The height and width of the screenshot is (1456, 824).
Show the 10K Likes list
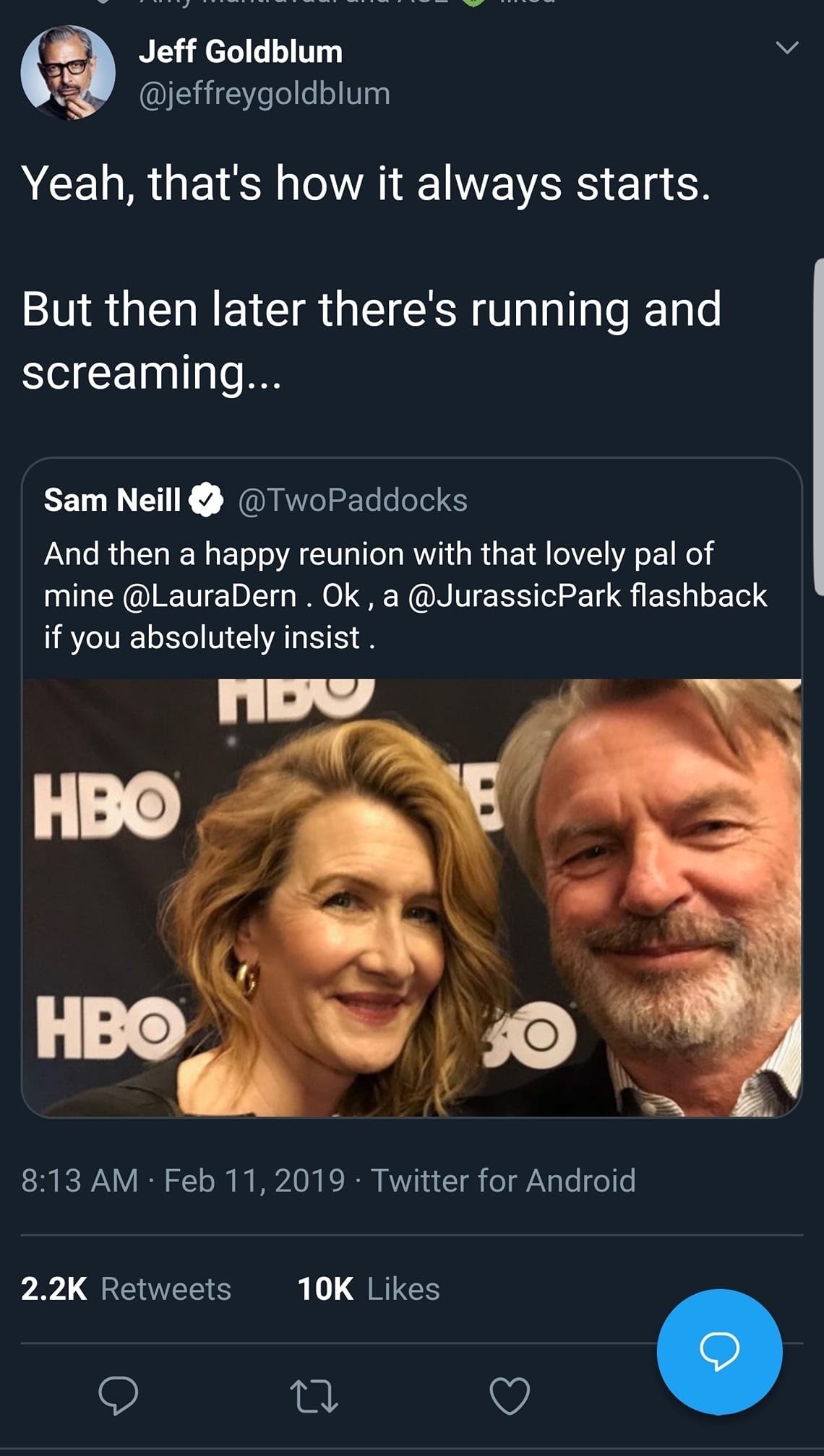(369, 1289)
